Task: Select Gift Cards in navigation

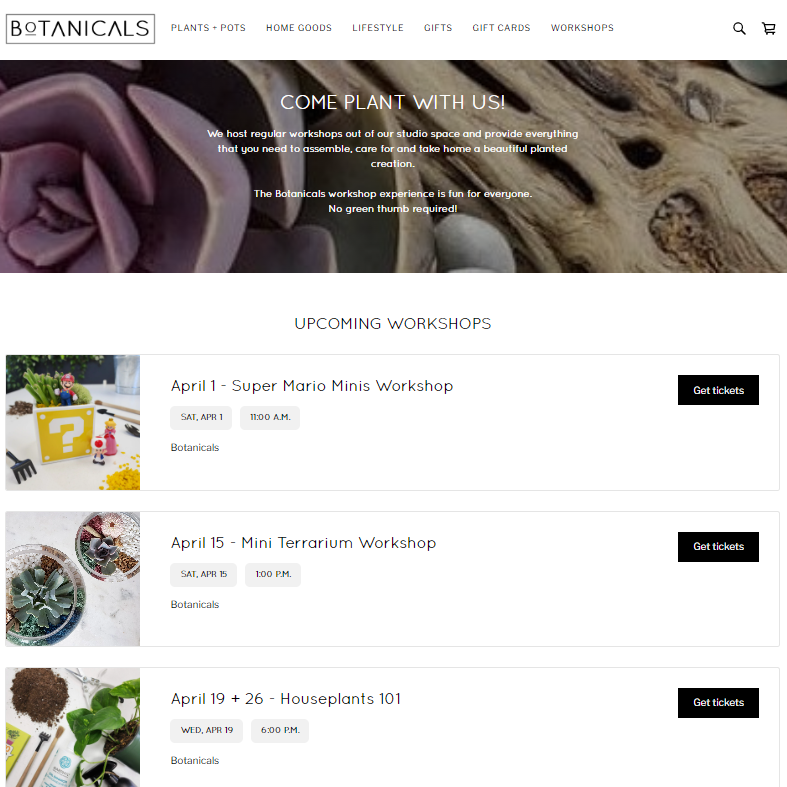Action: pyautogui.click(x=501, y=28)
